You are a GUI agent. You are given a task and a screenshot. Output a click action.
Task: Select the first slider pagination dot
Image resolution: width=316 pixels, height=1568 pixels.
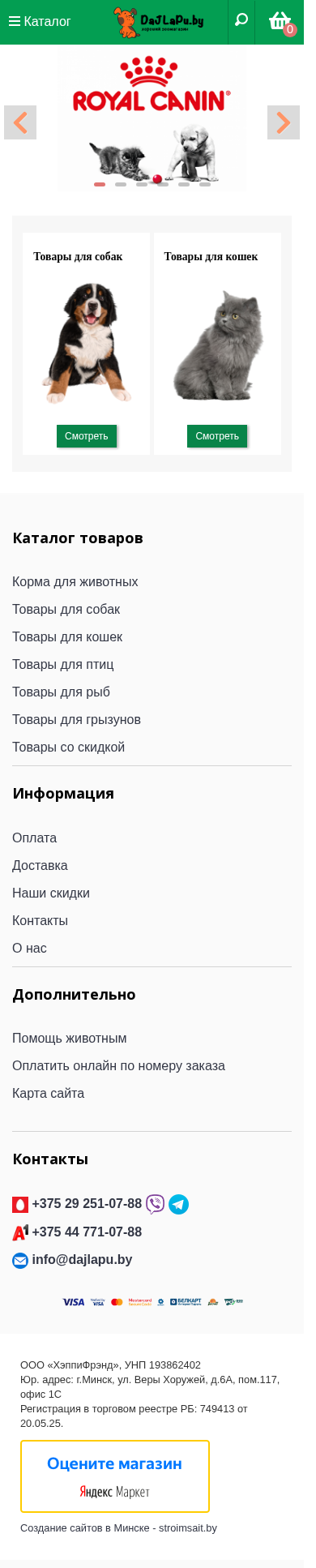tap(100, 184)
